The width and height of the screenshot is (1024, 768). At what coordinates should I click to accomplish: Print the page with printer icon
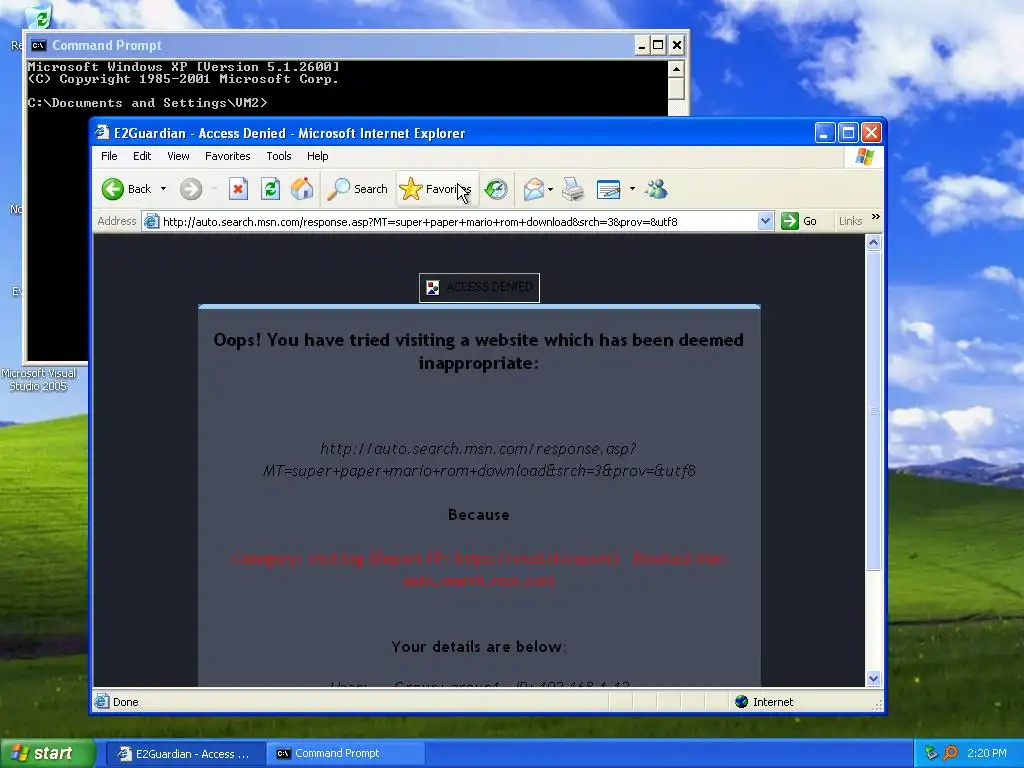point(573,189)
